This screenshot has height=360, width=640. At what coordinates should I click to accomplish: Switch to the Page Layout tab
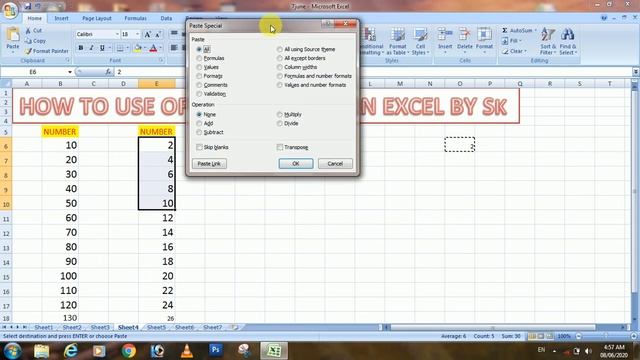pyautogui.click(x=97, y=18)
